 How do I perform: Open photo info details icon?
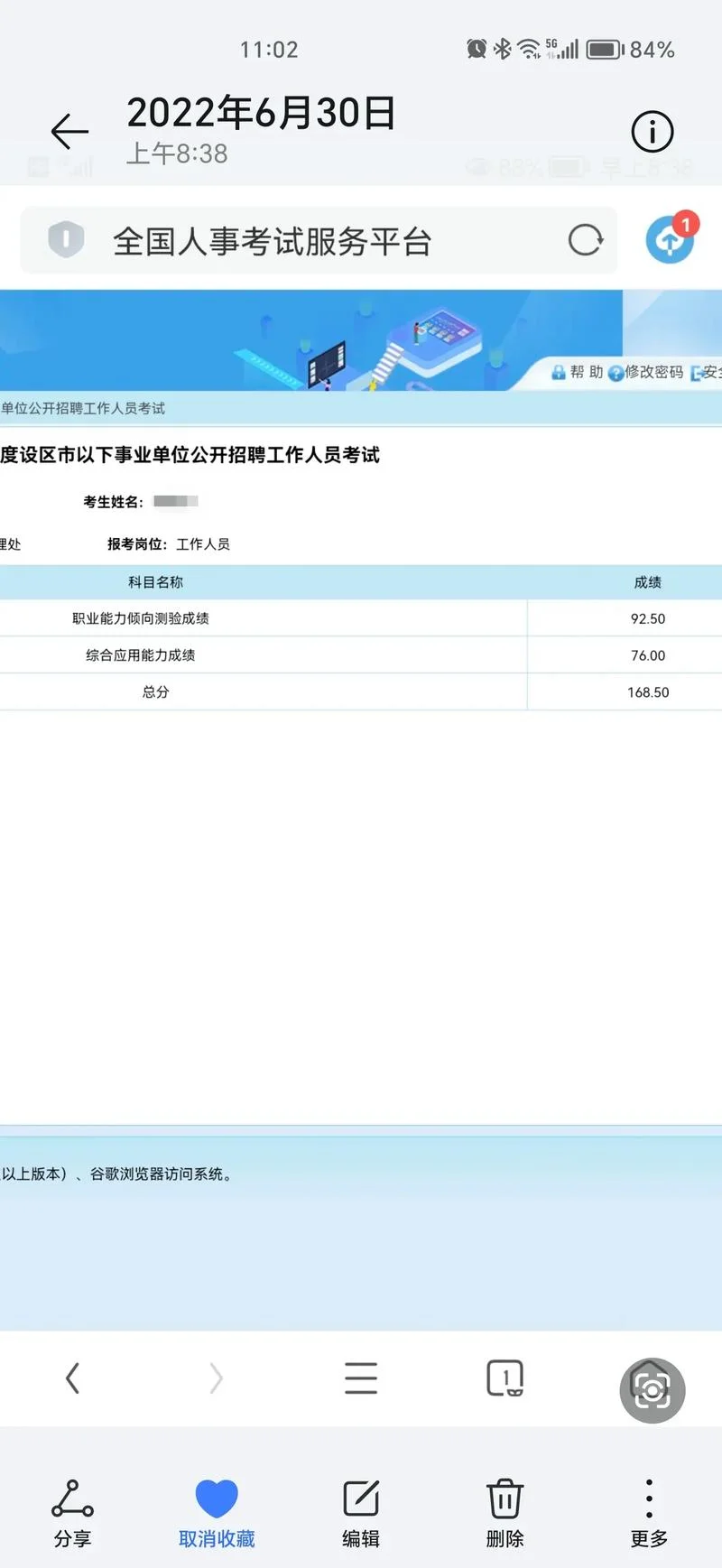coord(652,132)
